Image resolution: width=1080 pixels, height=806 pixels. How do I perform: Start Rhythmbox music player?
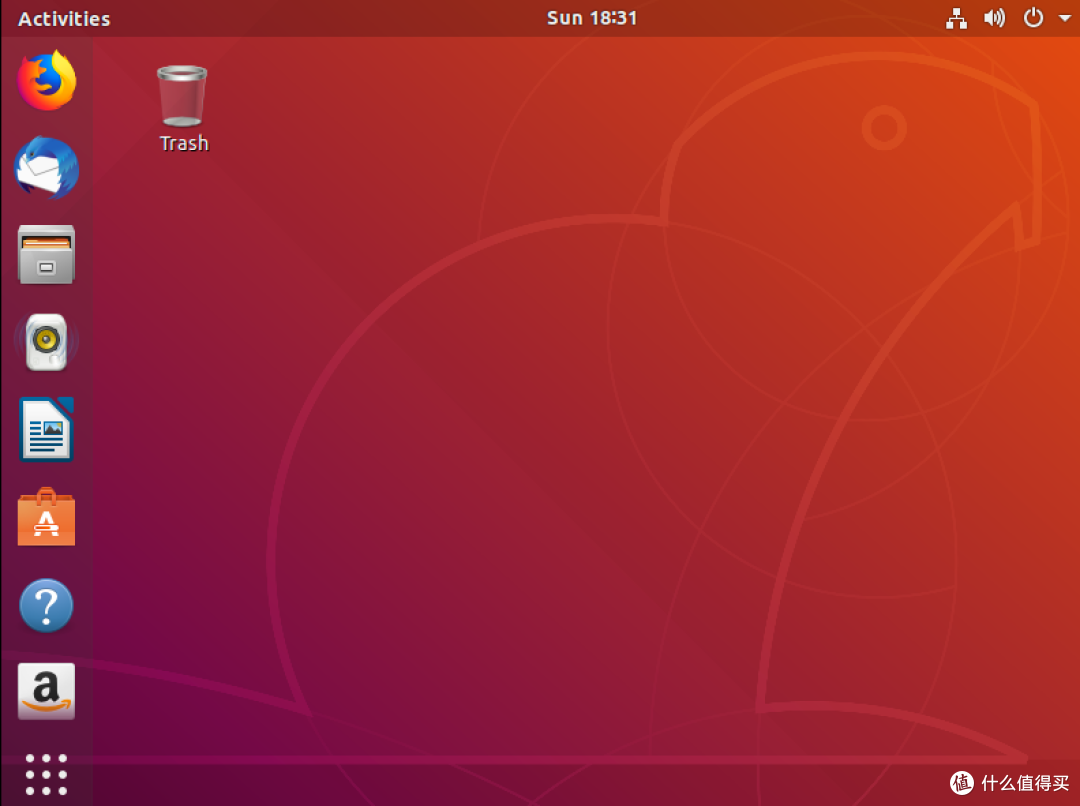46,342
